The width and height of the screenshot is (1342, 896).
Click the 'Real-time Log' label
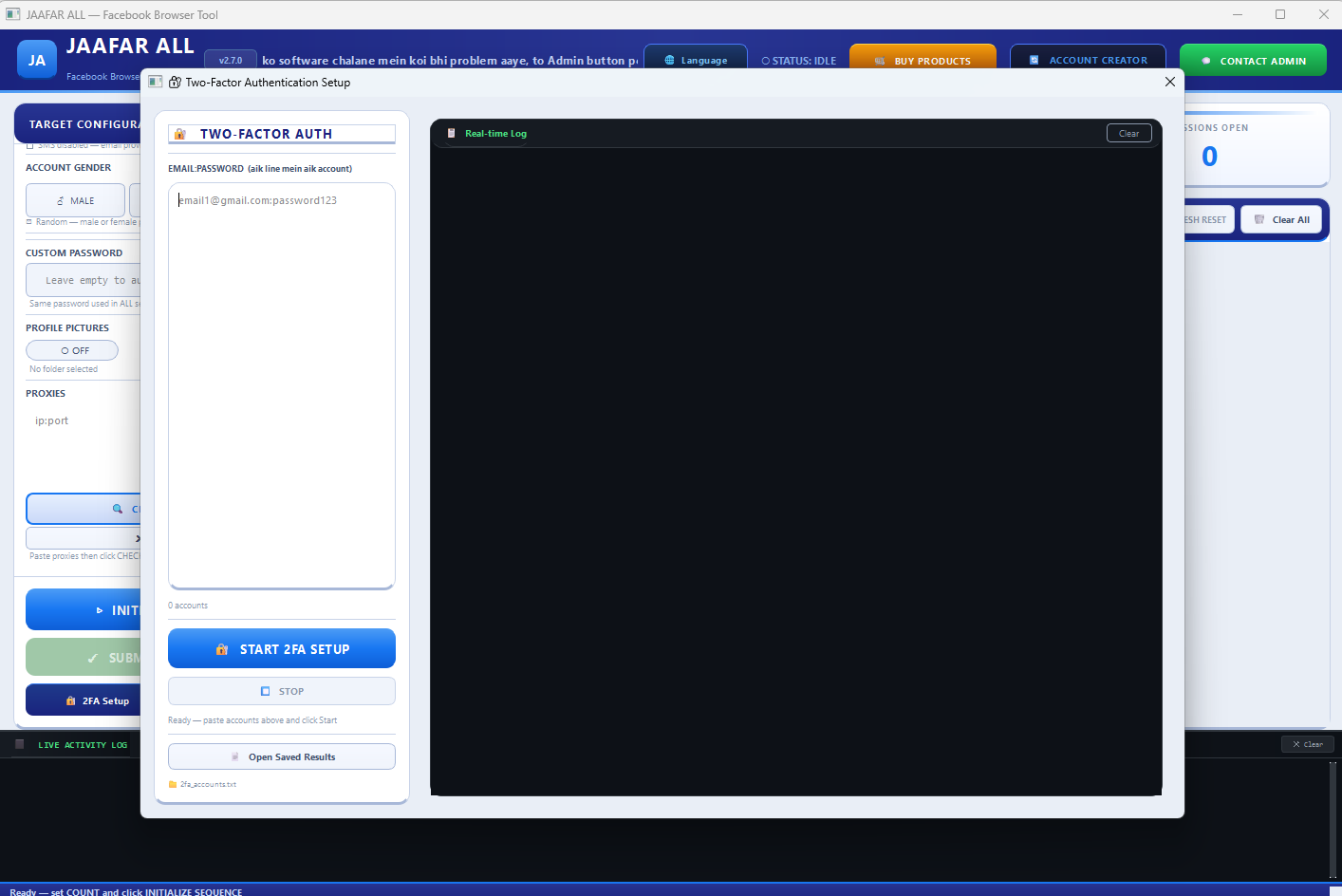coord(495,134)
